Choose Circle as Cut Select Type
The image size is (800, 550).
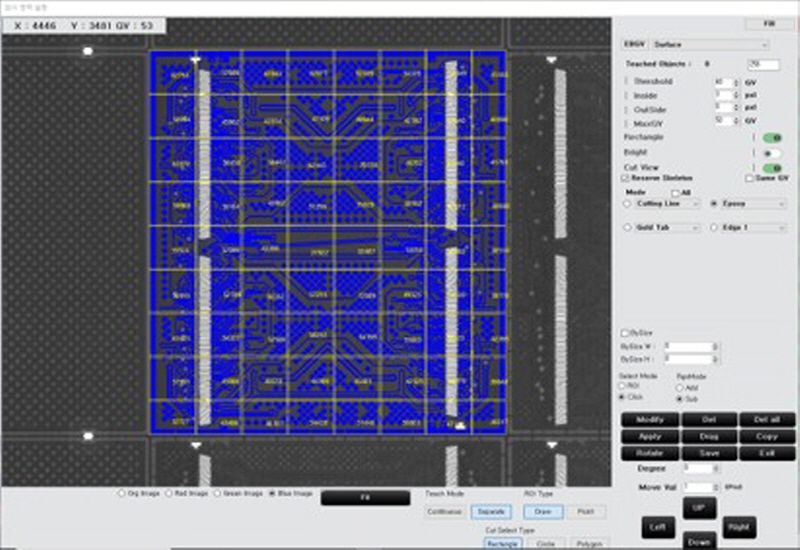click(x=546, y=543)
